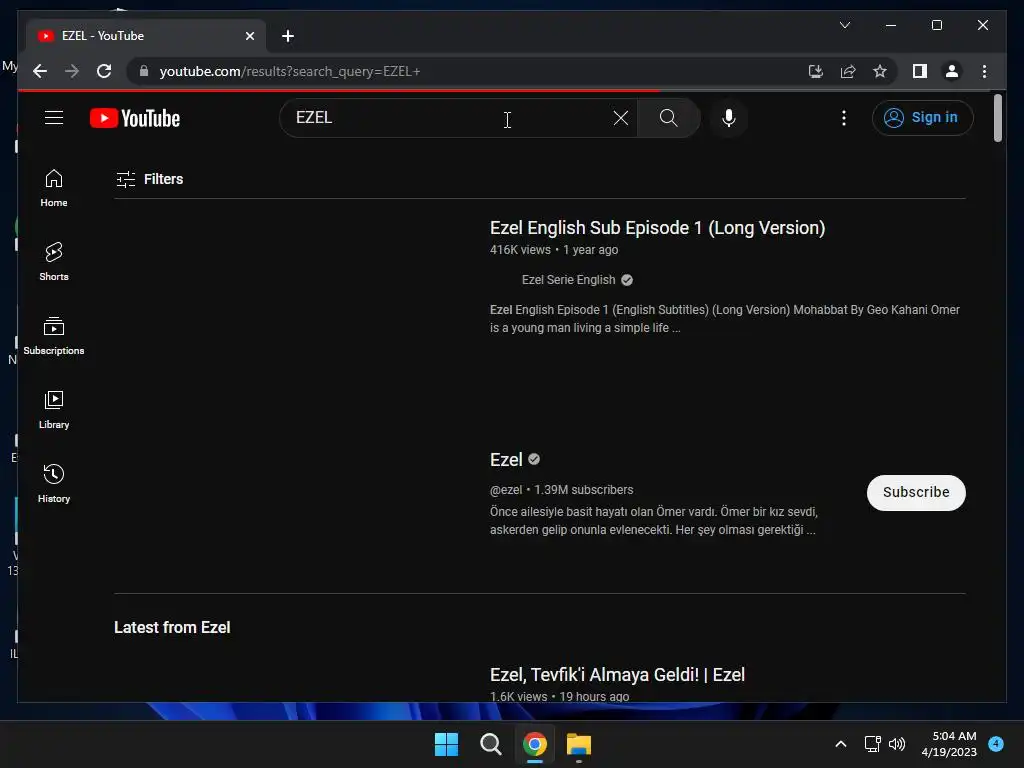Screen dimensions: 1024x768
Task: Reload the YouTube page
Action: coord(104,71)
